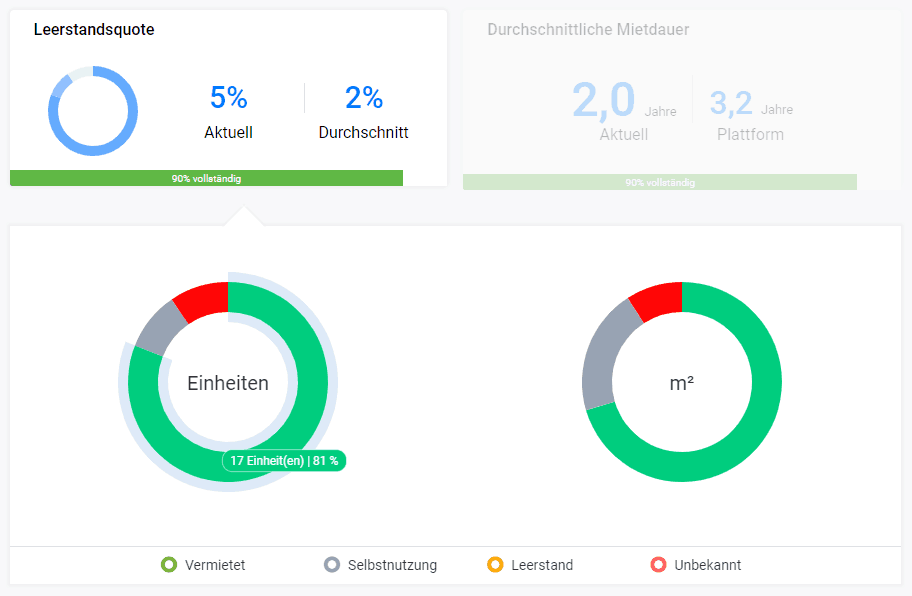Click the 5% Aktuell vacancy value
This screenshot has height=596, width=912.
[228, 98]
